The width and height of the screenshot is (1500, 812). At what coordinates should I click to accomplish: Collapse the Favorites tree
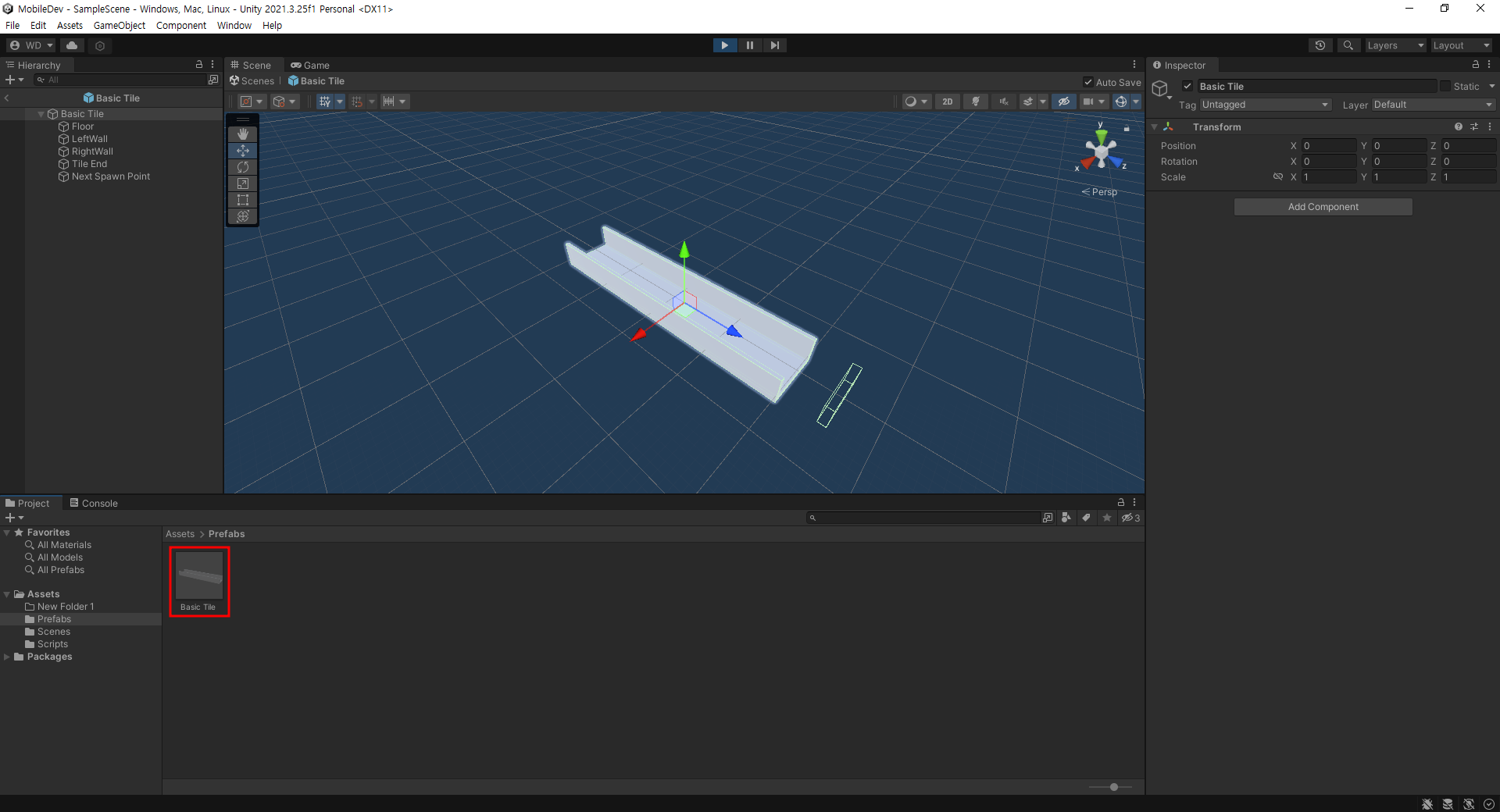7,532
